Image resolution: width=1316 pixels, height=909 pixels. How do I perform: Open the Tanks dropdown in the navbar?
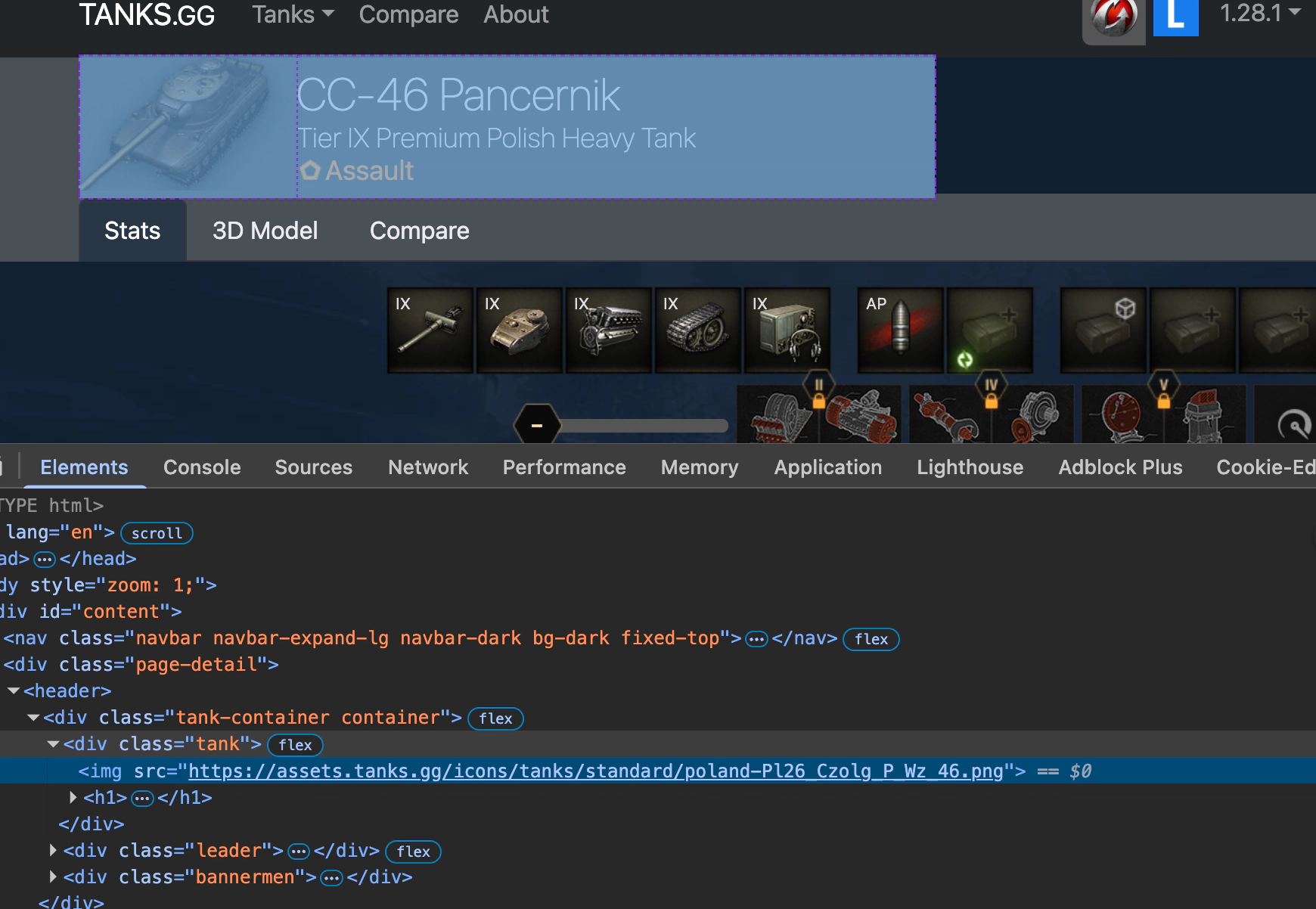click(293, 14)
